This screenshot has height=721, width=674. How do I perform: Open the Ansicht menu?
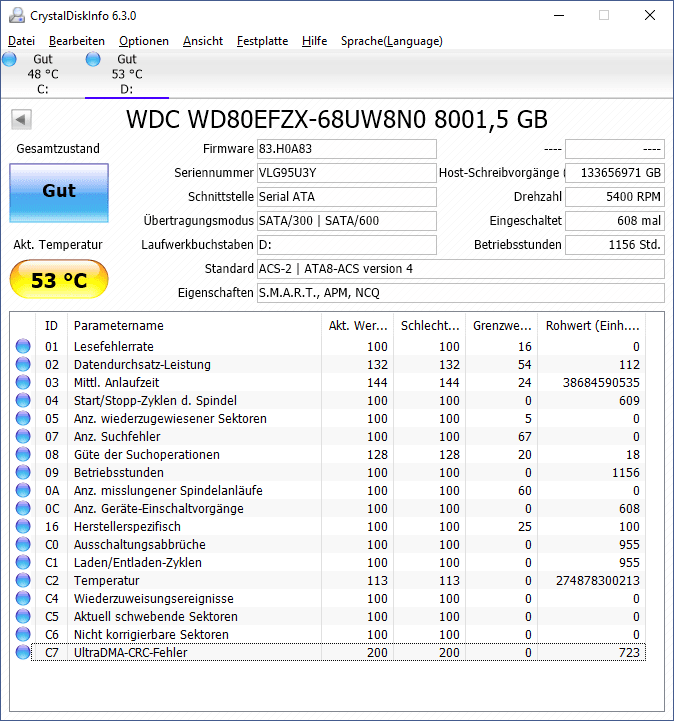pyautogui.click(x=203, y=41)
